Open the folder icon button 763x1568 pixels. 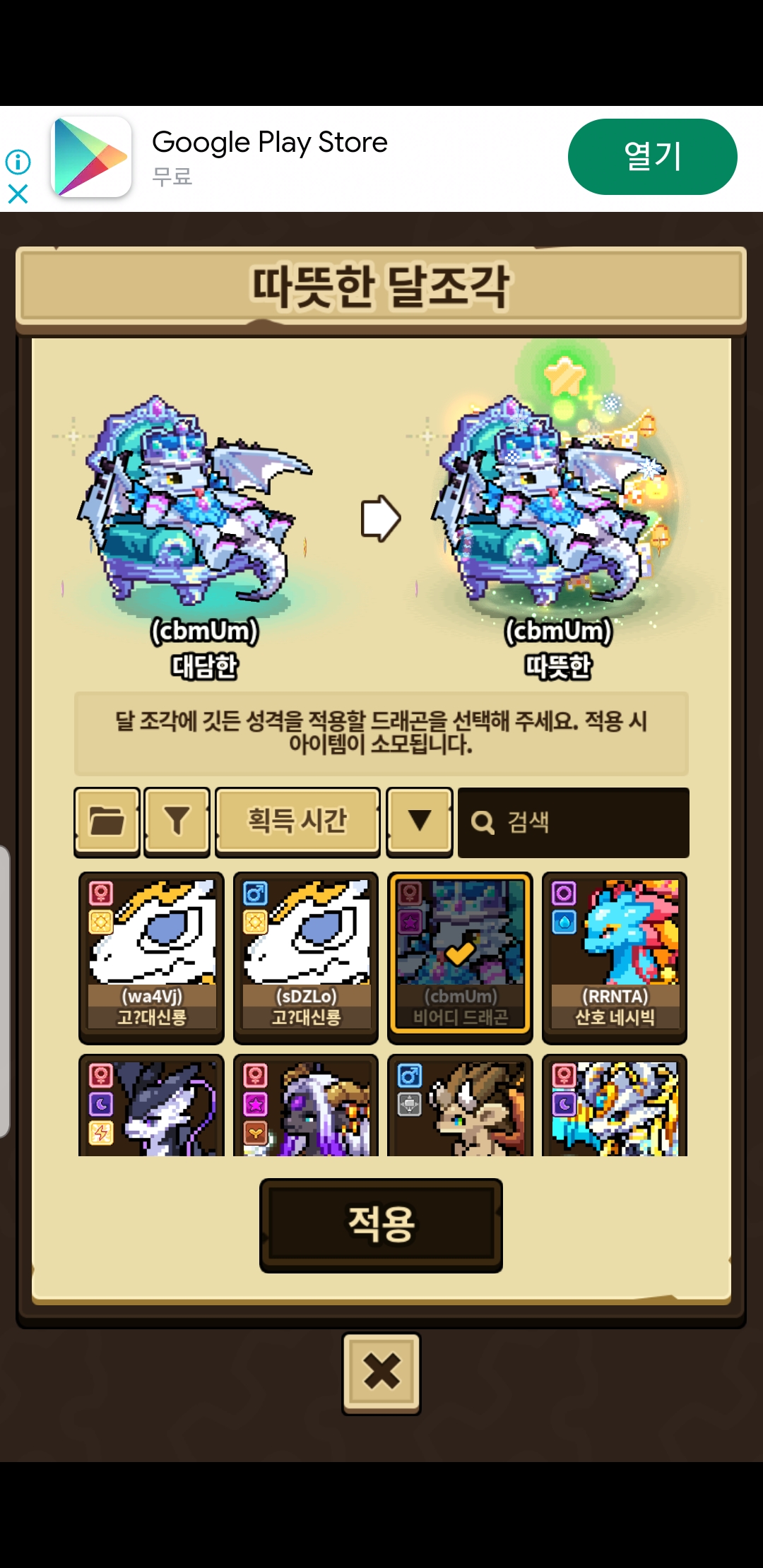pos(107,821)
